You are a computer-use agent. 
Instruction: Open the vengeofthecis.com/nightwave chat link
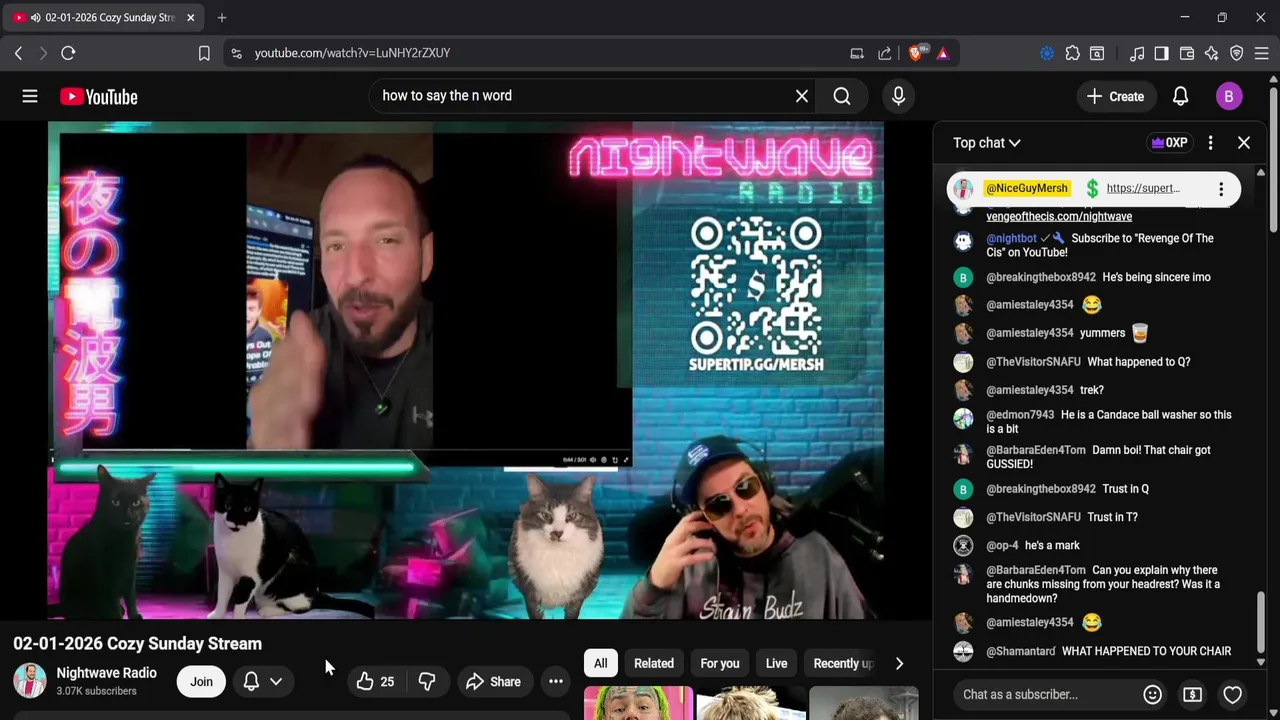pos(1059,216)
